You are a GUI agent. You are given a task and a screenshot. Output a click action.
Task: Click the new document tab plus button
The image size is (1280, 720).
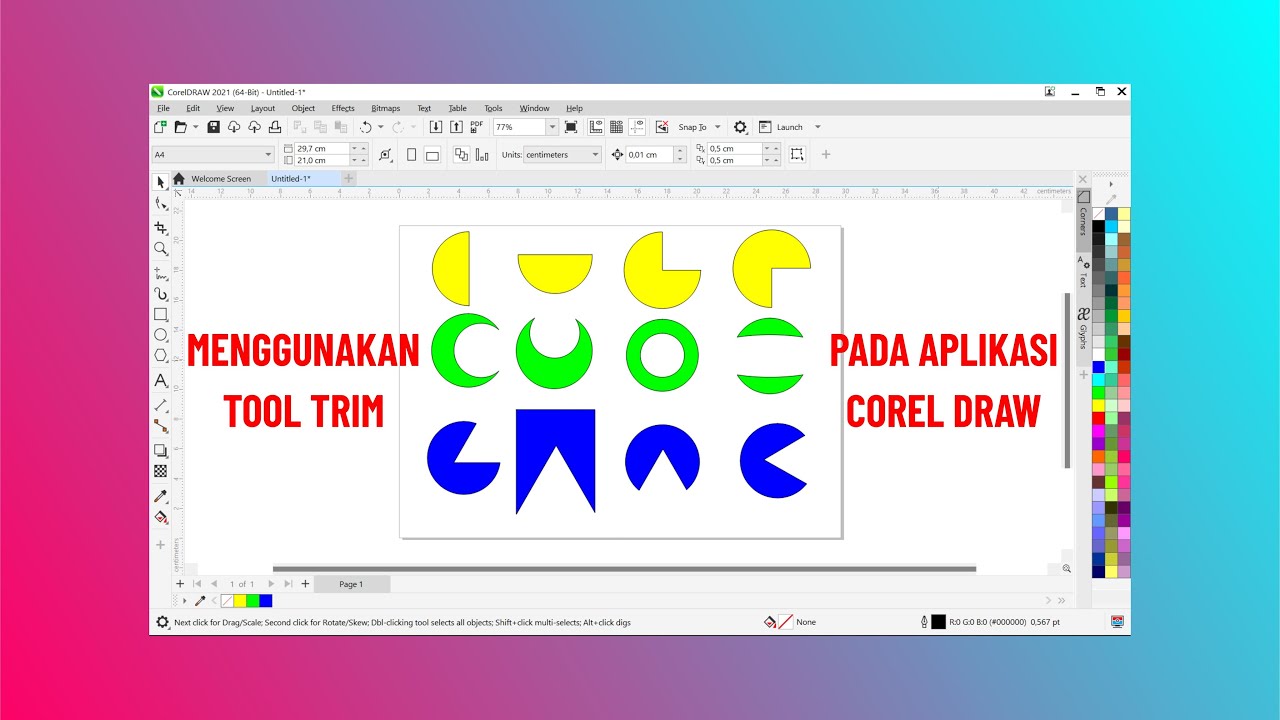(348, 179)
